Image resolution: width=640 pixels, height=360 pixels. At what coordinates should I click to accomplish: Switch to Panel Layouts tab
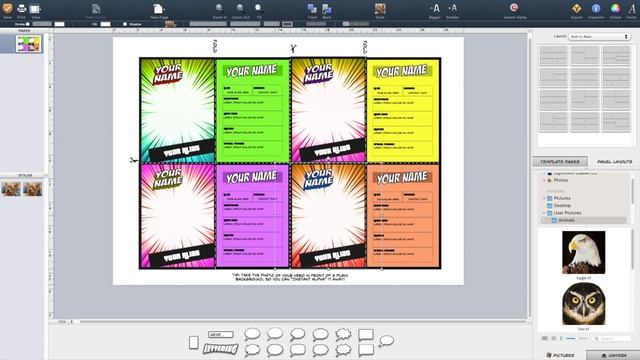(x=614, y=162)
